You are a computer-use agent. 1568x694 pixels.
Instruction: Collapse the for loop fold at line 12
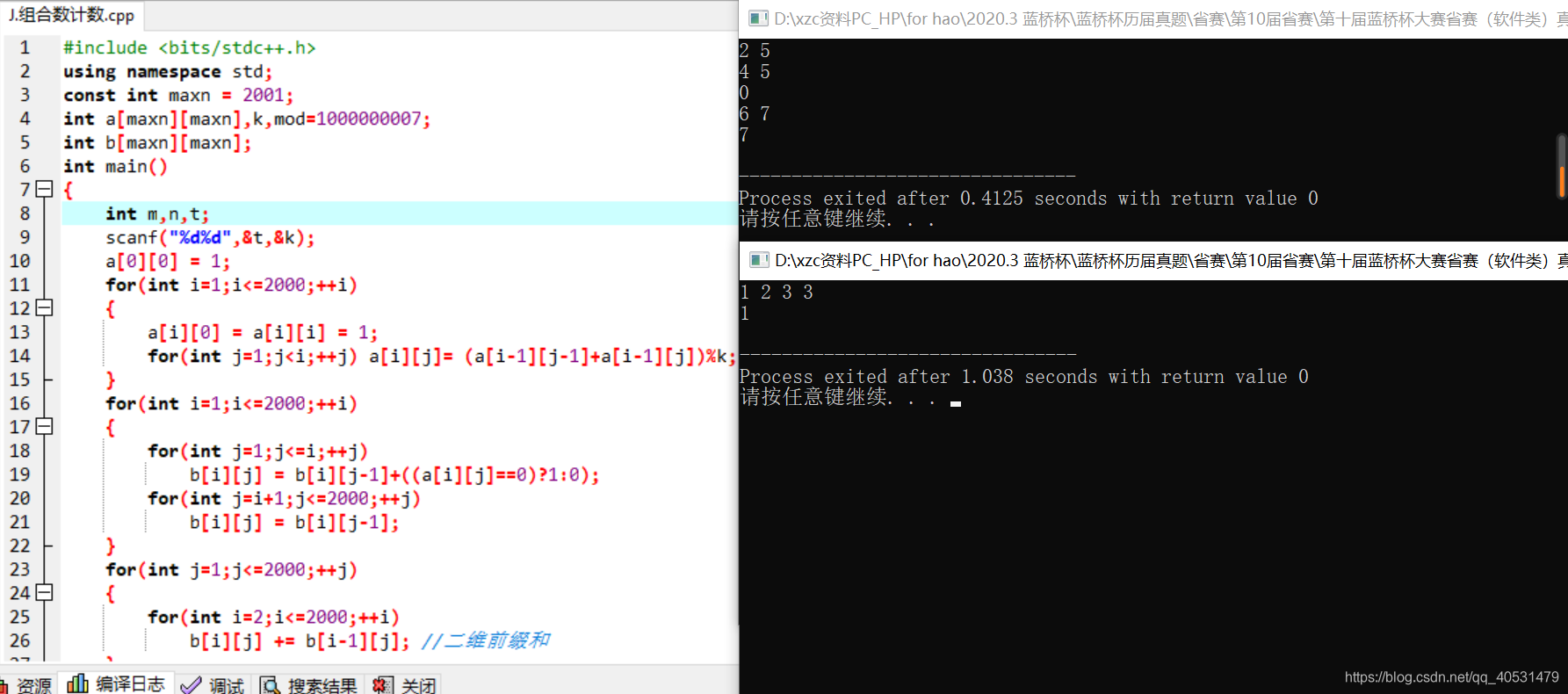tap(45, 307)
